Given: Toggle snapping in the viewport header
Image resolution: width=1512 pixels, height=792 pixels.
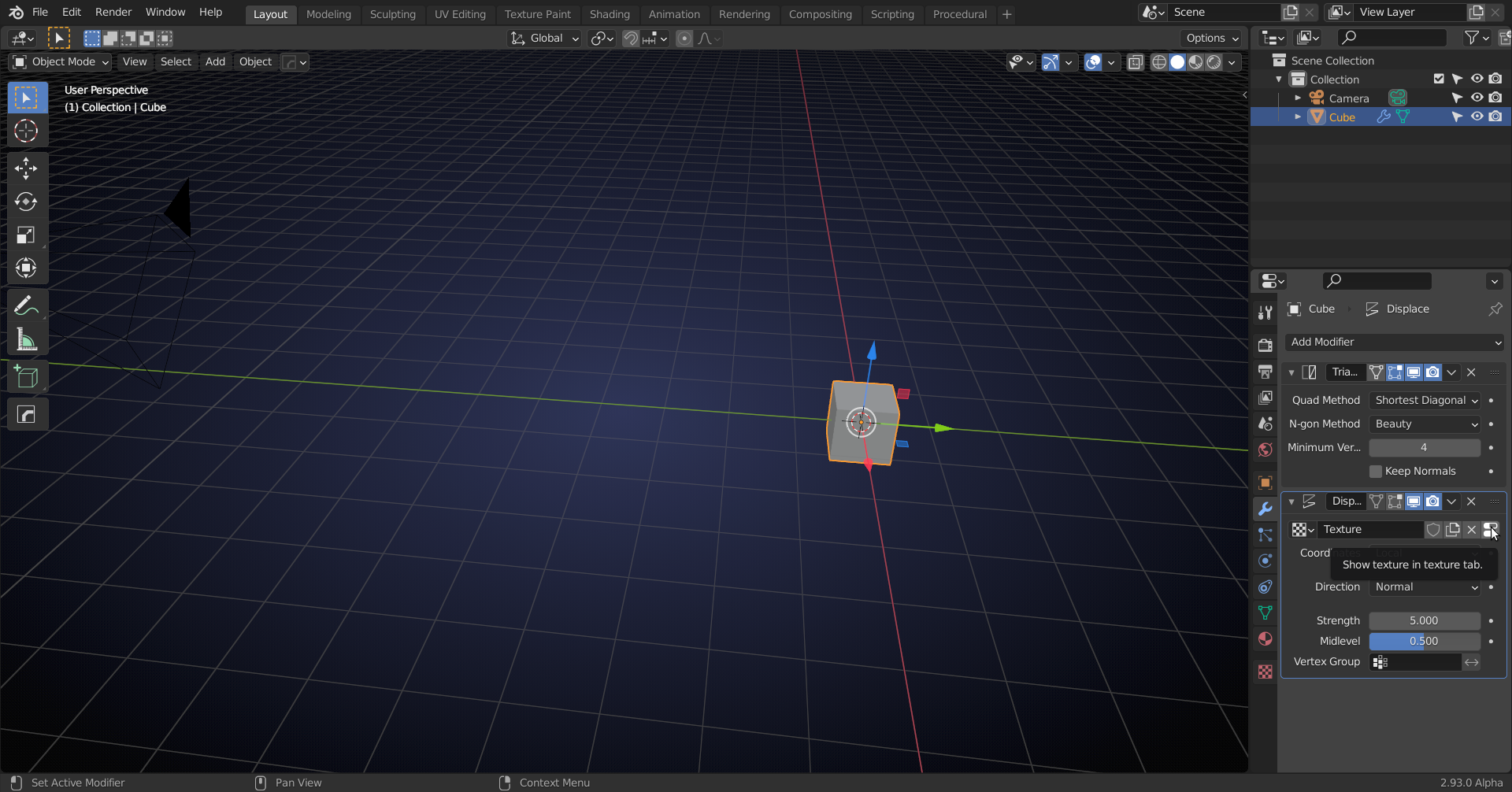Looking at the screenshot, I should (630, 39).
